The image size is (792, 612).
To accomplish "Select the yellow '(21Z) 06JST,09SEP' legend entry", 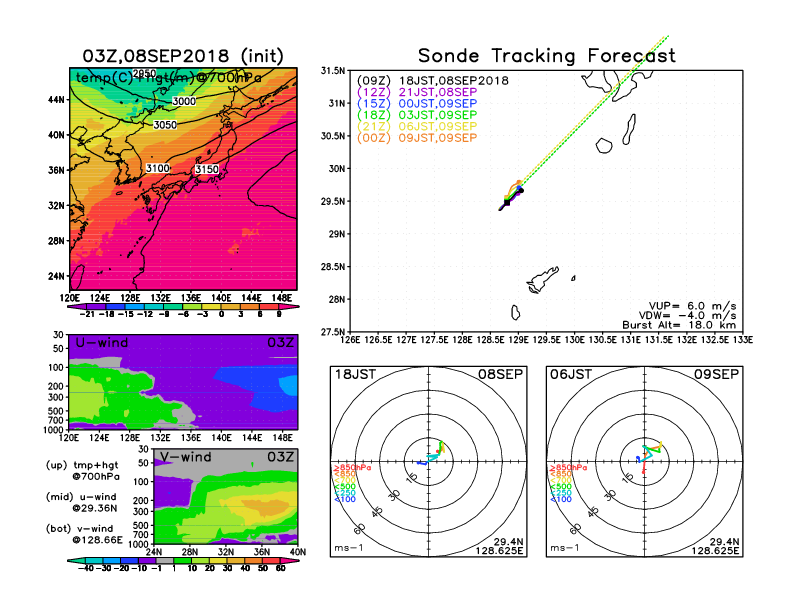I will (x=417, y=126).
